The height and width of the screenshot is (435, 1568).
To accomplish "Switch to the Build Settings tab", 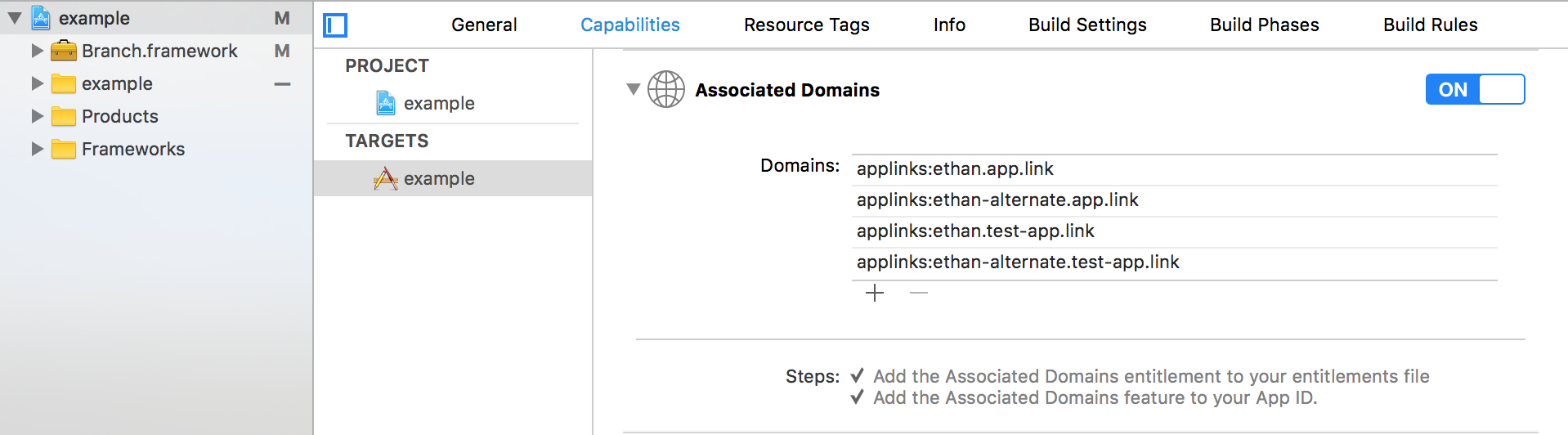I will pyautogui.click(x=1087, y=25).
